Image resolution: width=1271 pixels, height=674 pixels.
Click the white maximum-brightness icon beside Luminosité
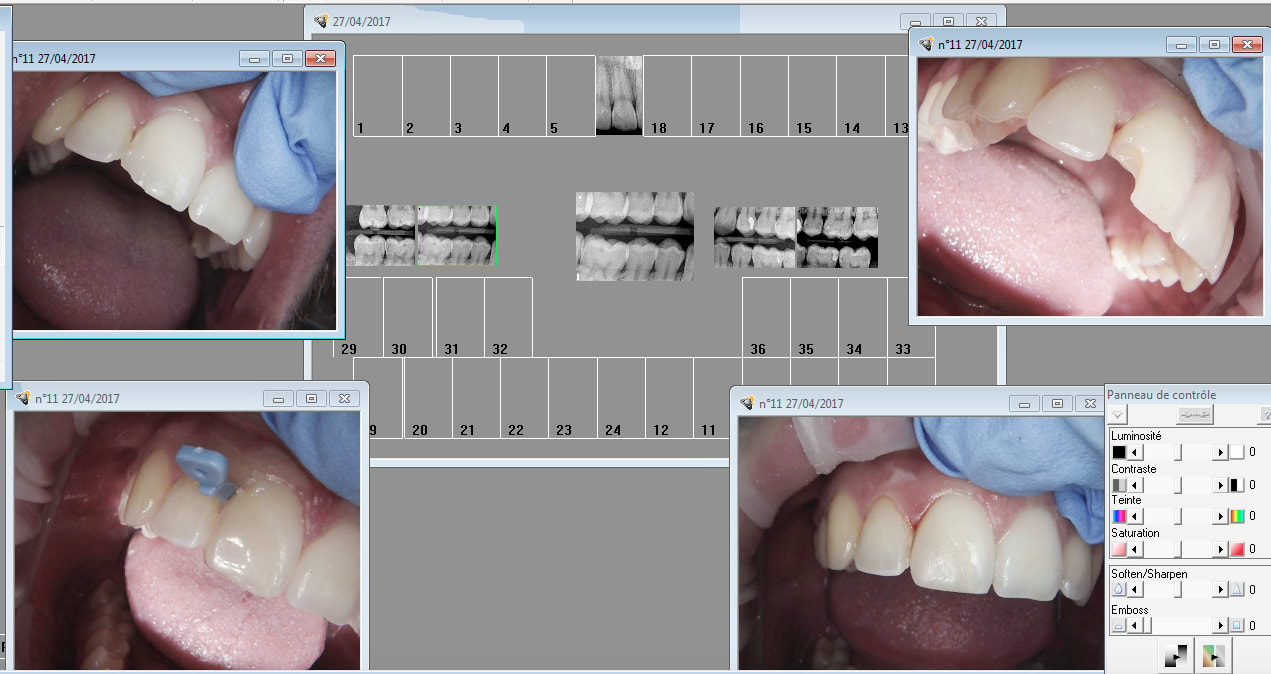1237,453
